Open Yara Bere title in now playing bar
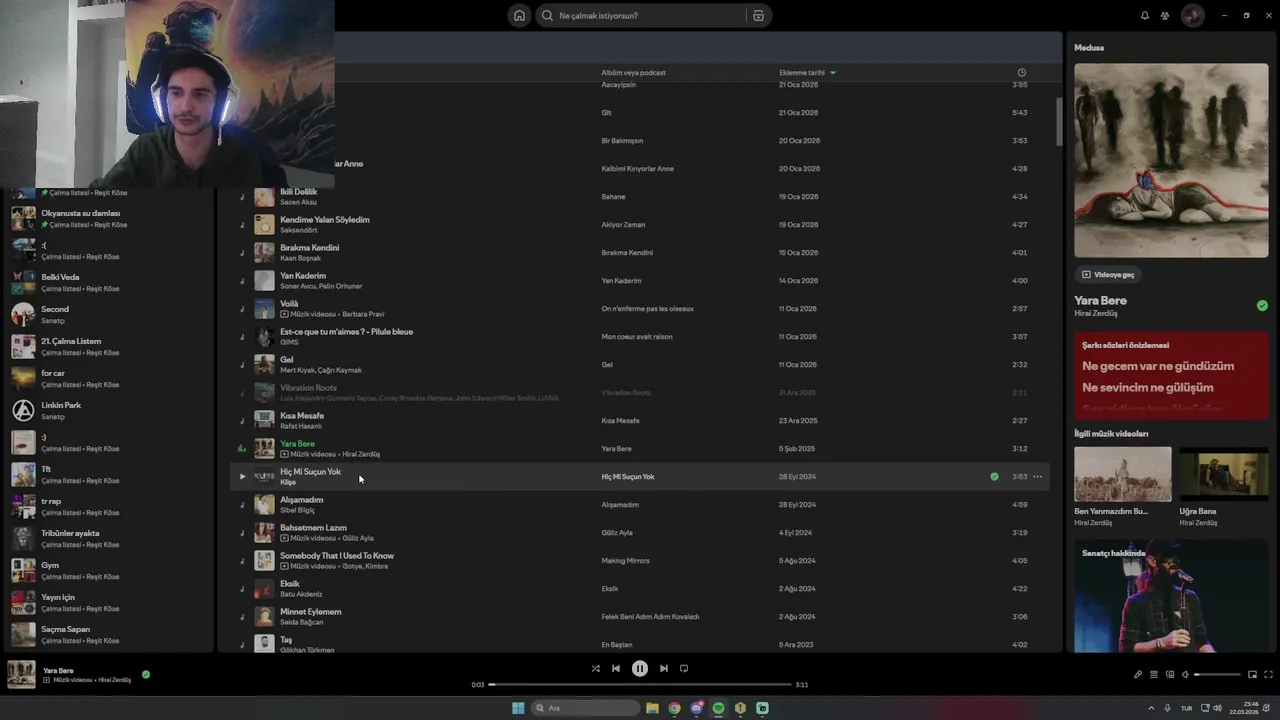Screen dimensions: 1280x720 pos(58,670)
